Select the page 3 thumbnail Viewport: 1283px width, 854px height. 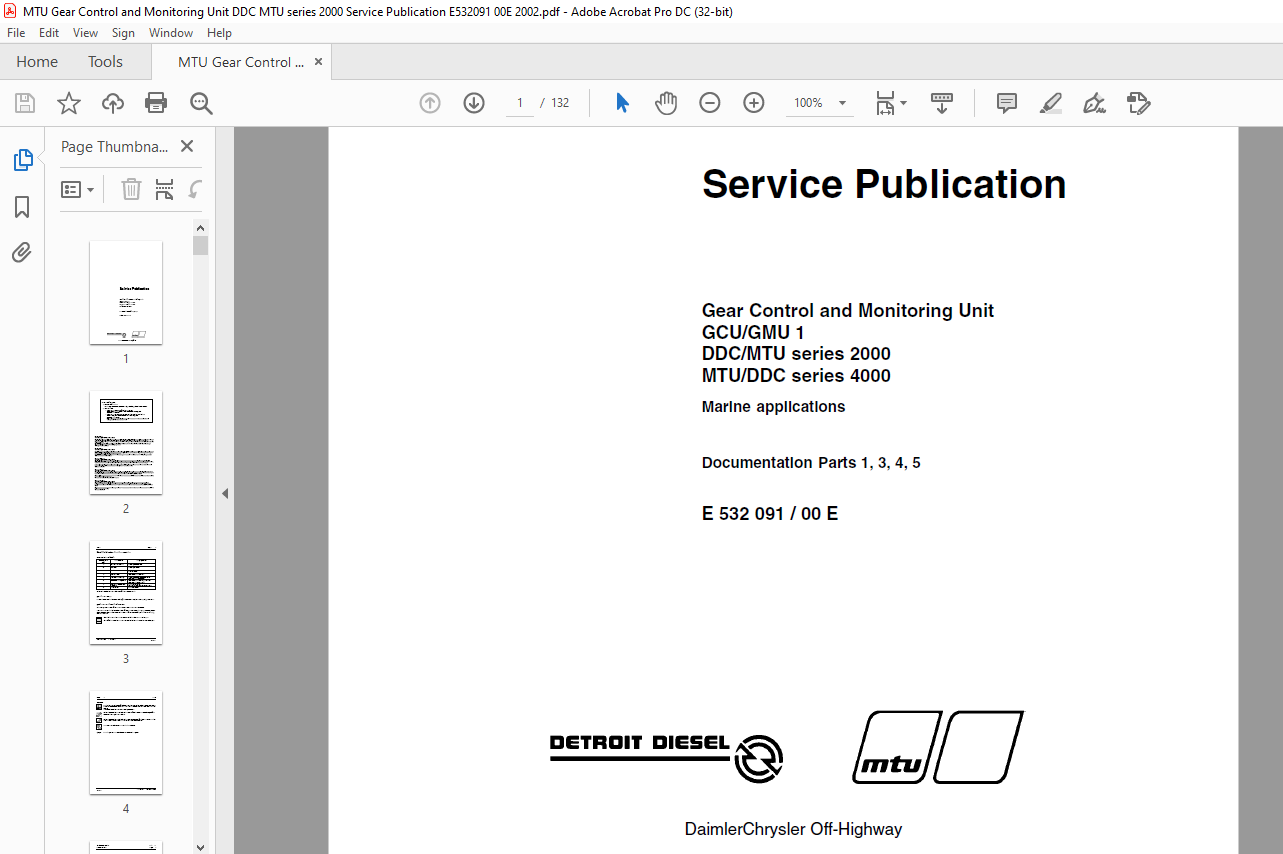[126, 592]
